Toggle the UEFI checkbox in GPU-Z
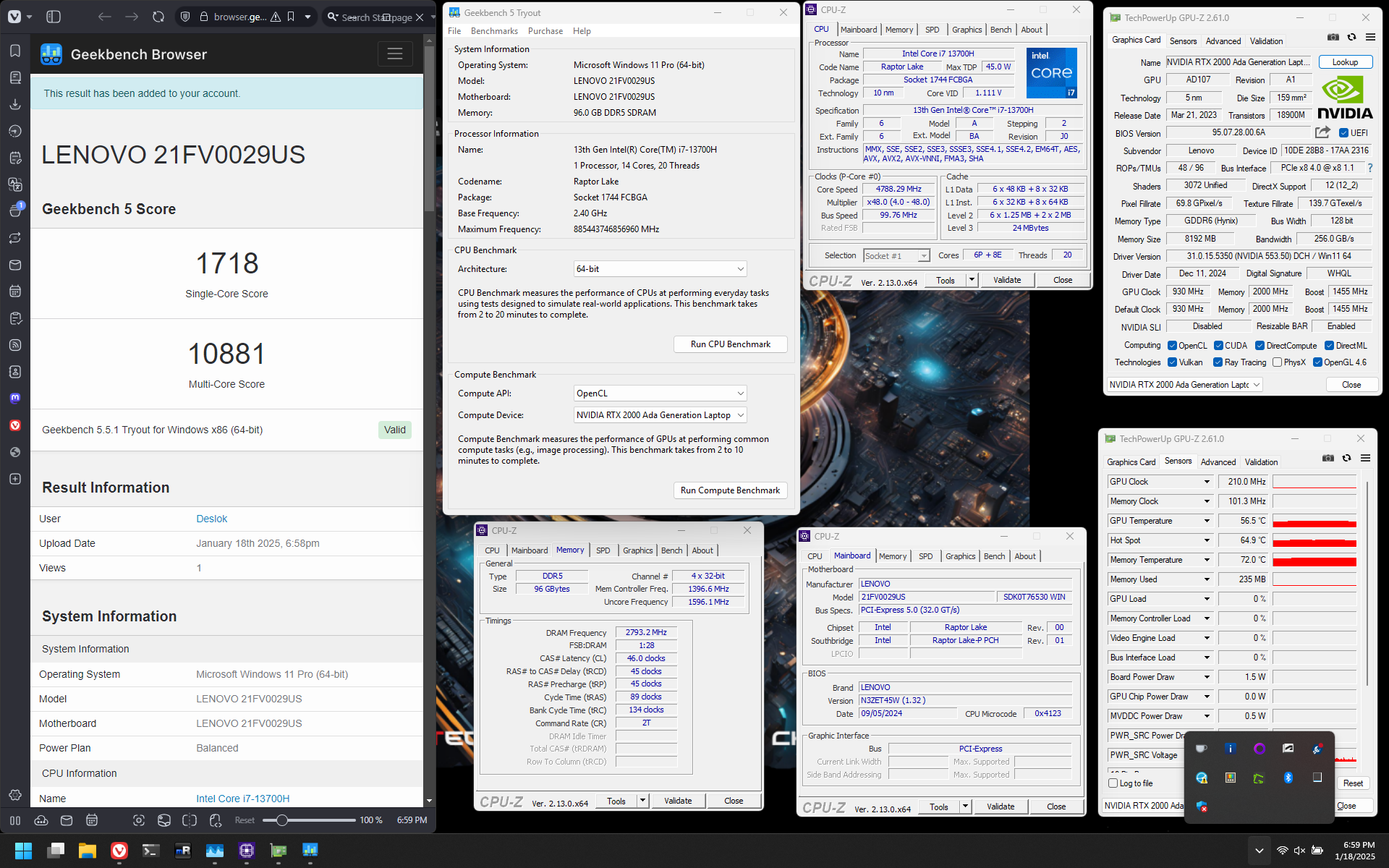The image size is (1389, 868). [x=1343, y=133]
